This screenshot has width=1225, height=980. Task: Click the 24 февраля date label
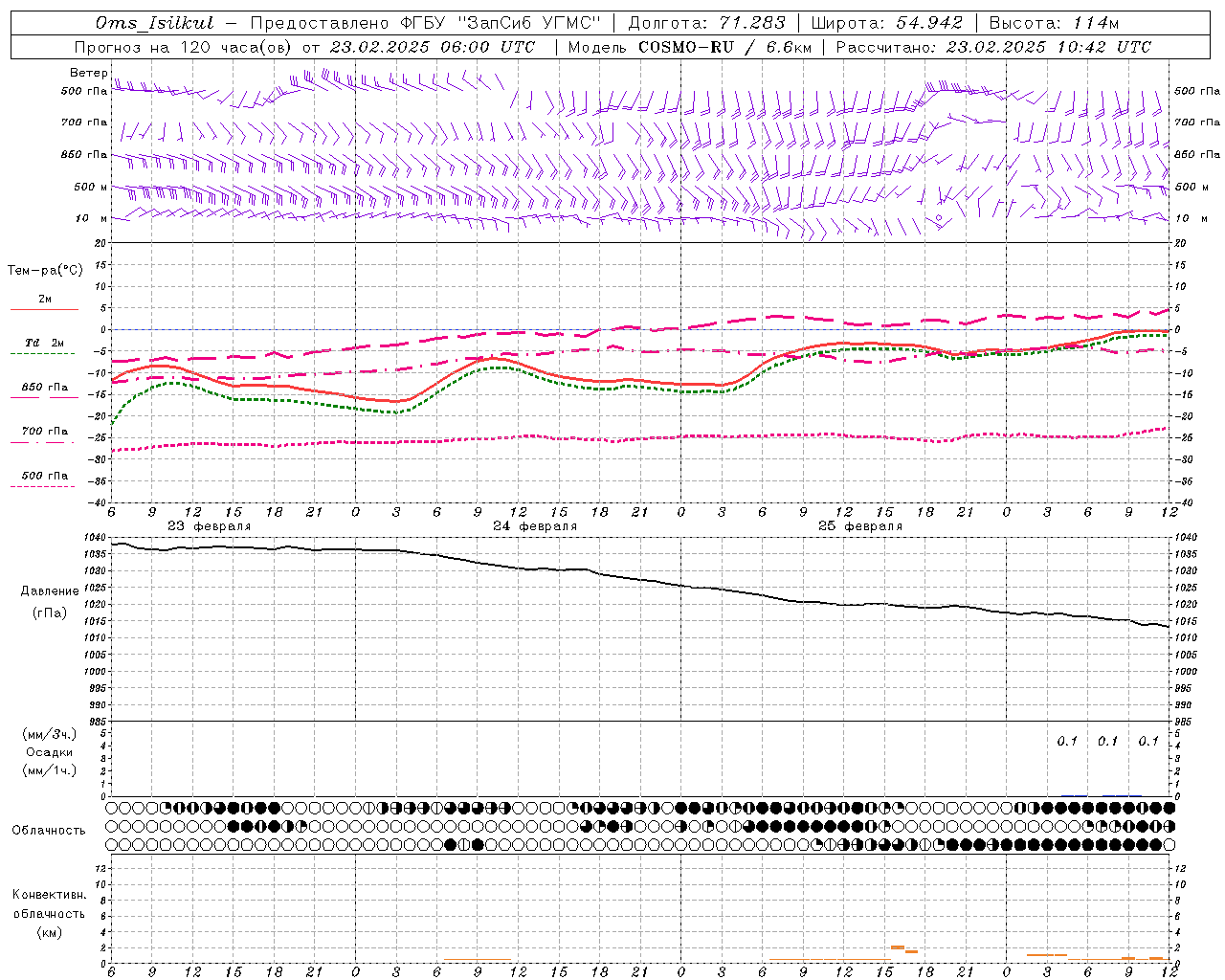click(534, 526)
